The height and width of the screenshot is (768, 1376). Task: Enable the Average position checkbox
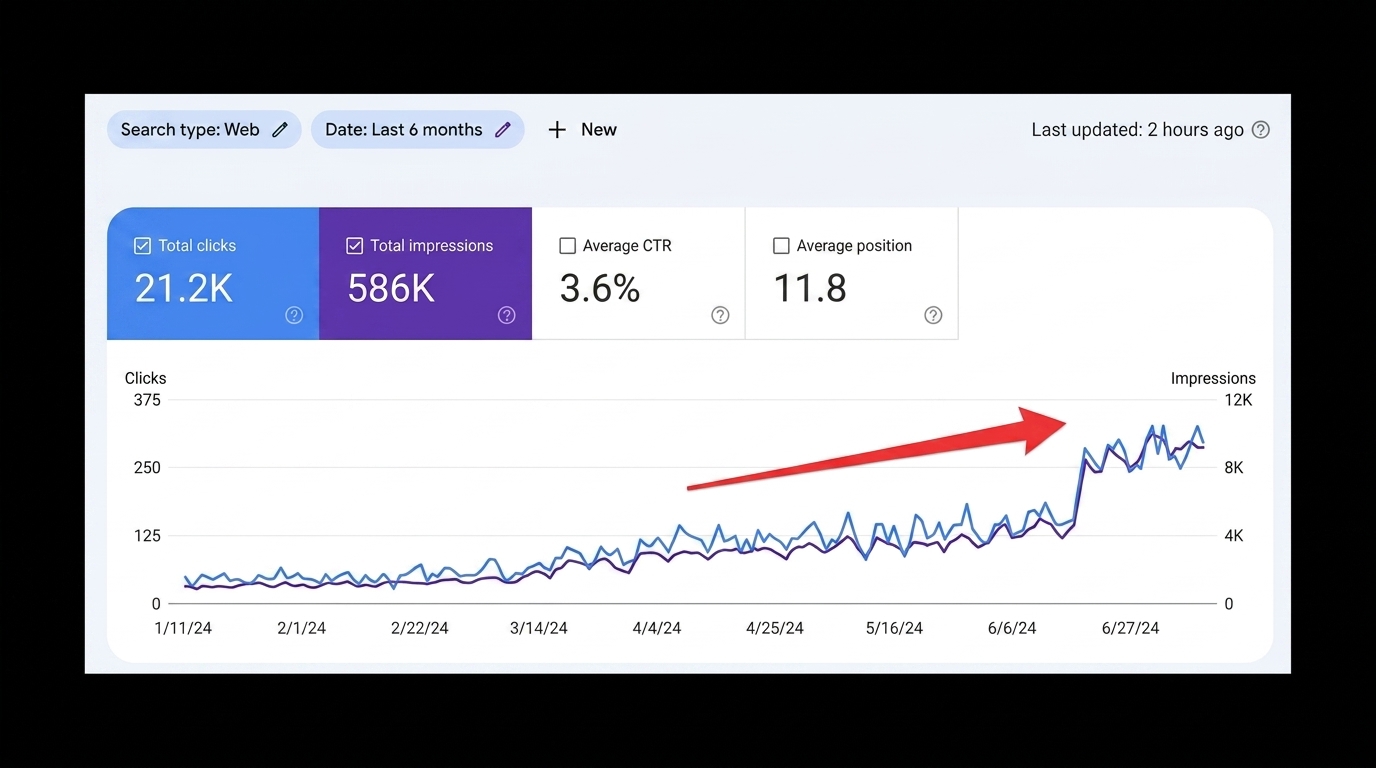pos(781,246)
